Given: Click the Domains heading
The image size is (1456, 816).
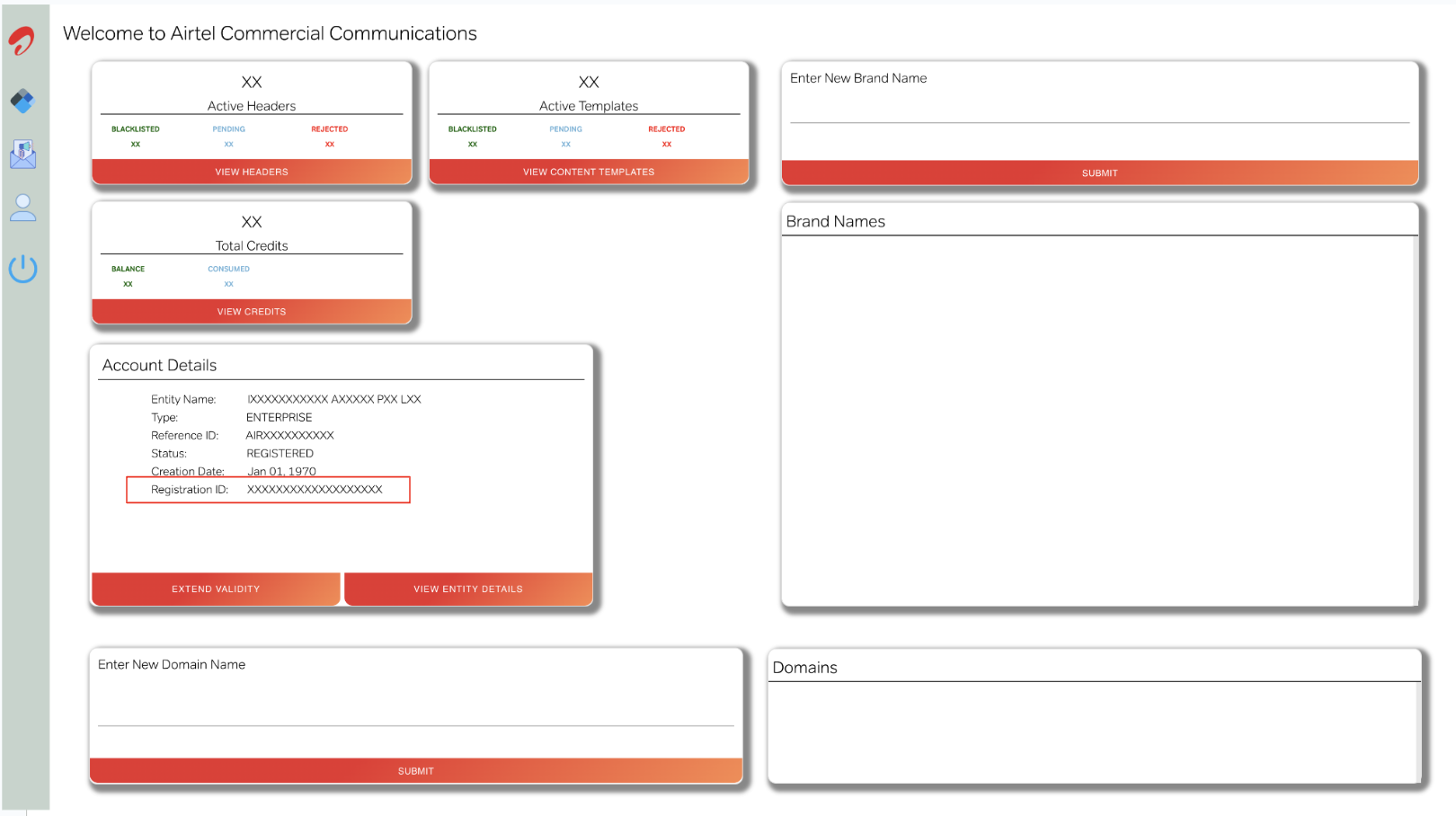Looking at the screenshot, I should (x=805, y=668).
